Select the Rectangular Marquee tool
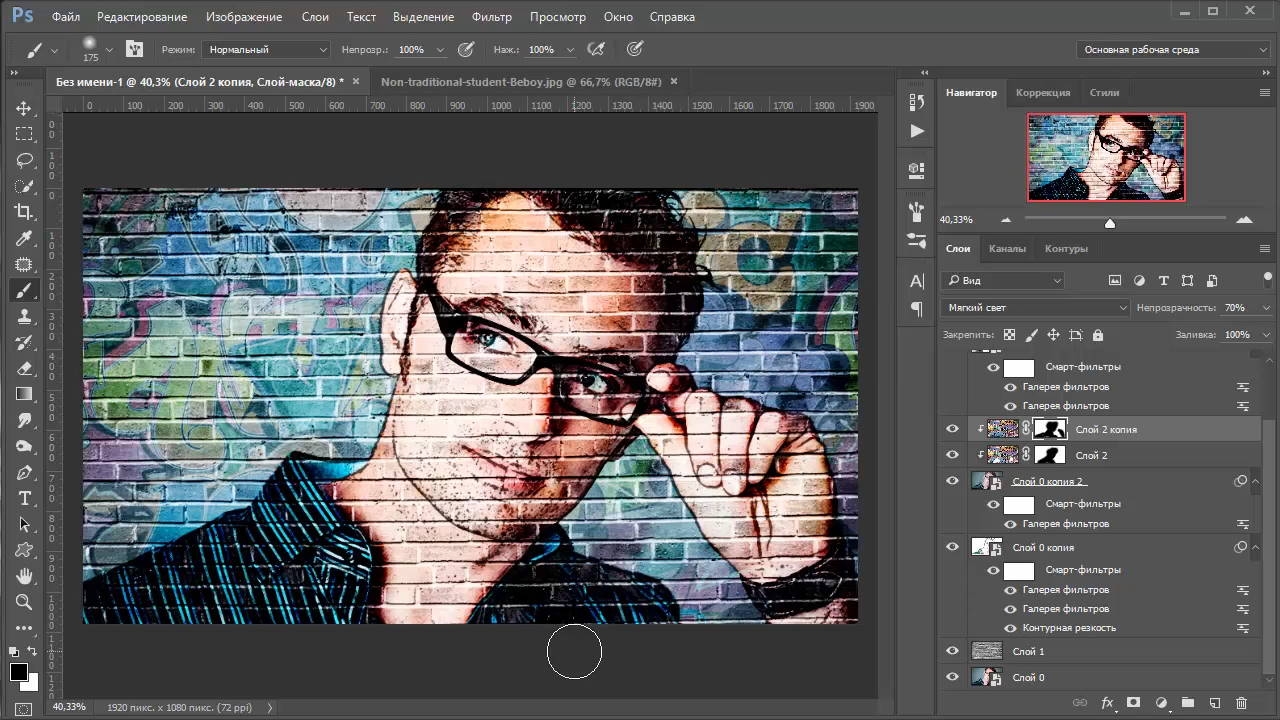 point(24,134)
